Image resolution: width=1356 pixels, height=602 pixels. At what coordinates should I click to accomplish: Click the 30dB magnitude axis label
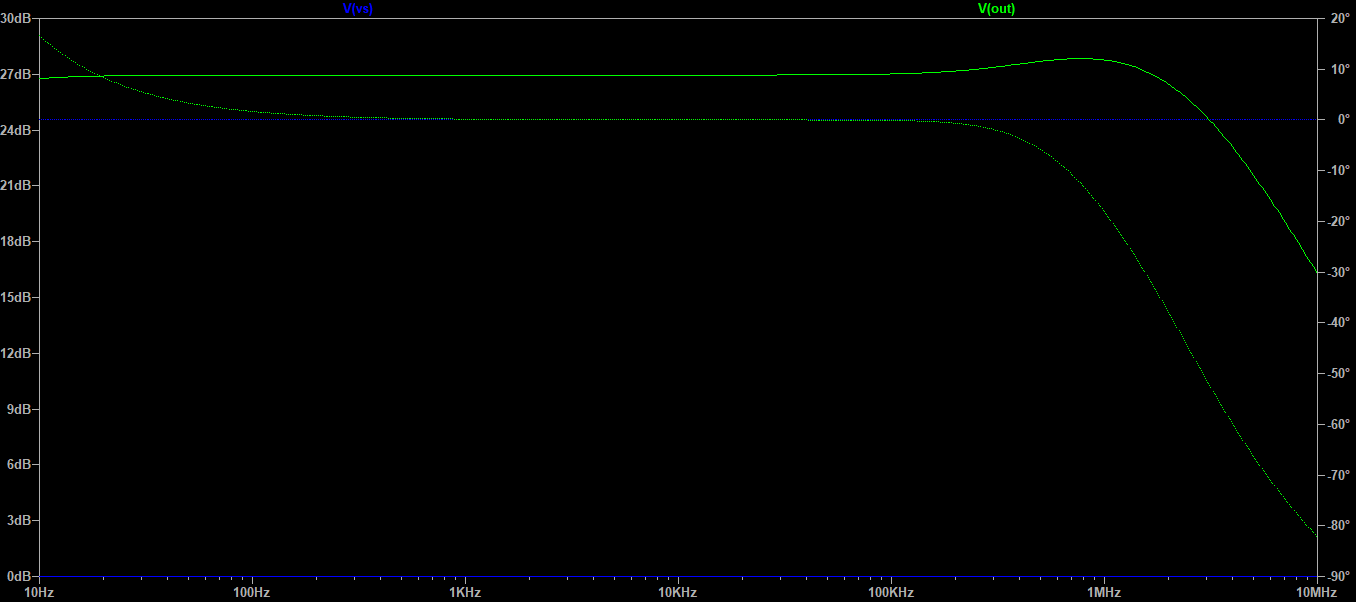pos(14,18)
